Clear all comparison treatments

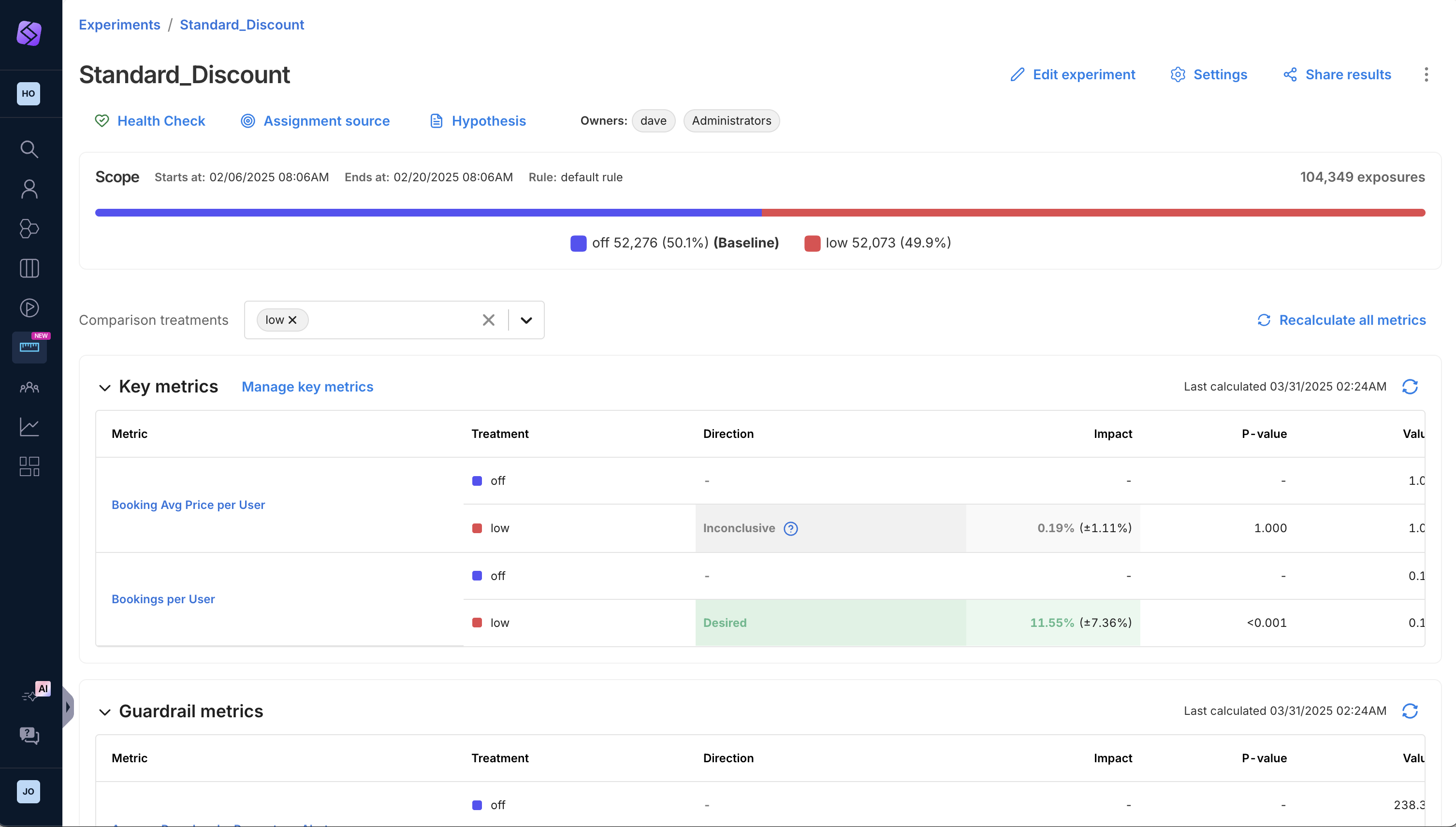(x=489, y=320)
